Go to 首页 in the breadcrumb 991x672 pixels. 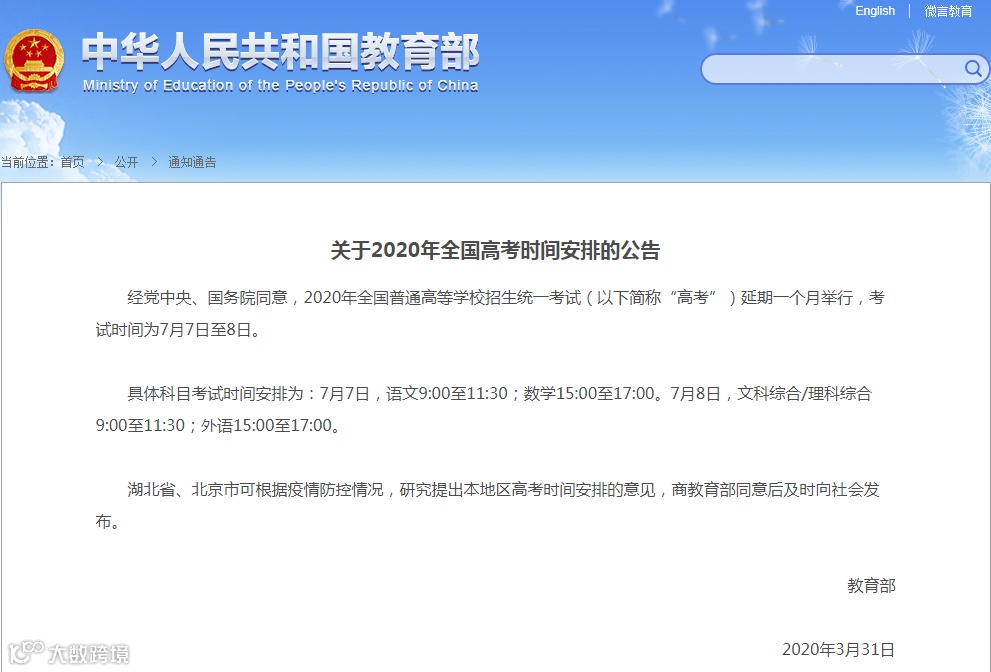[x=72, y=162]
